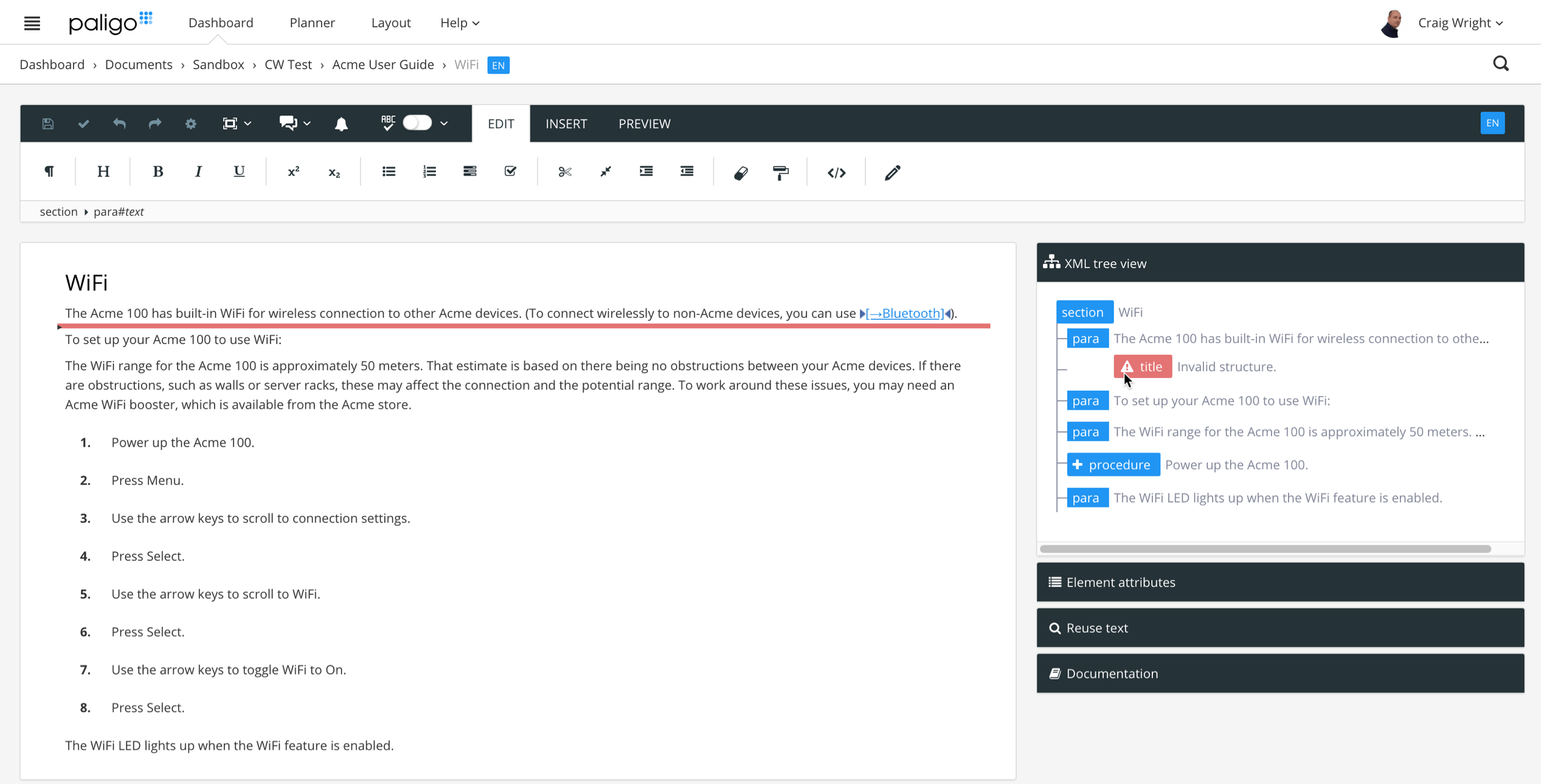The height and width of the screenshot is (784, 1541).
Task: Open the comments dropdown chevron
Action: click(x=306, y=123)
